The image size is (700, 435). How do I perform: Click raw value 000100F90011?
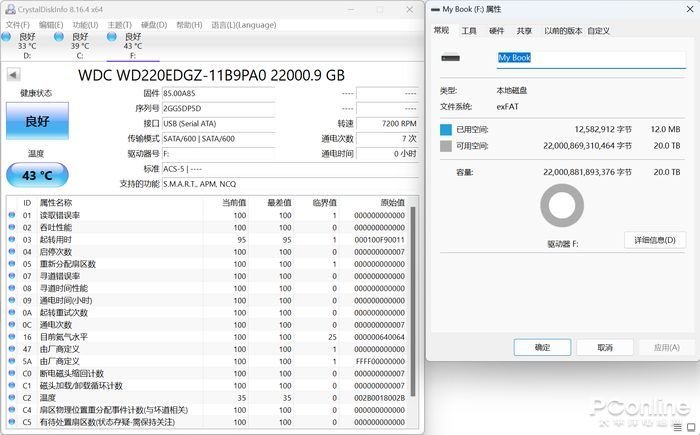tap(379, 239)
